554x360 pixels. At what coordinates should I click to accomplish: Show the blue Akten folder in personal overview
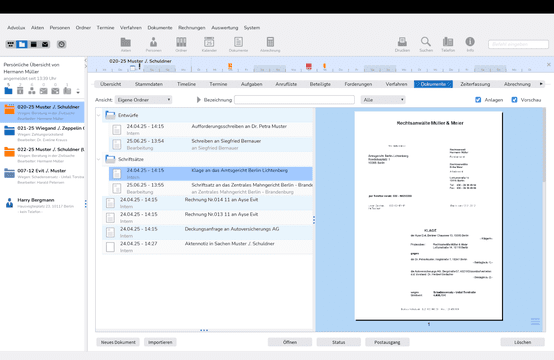coord(8,91)
